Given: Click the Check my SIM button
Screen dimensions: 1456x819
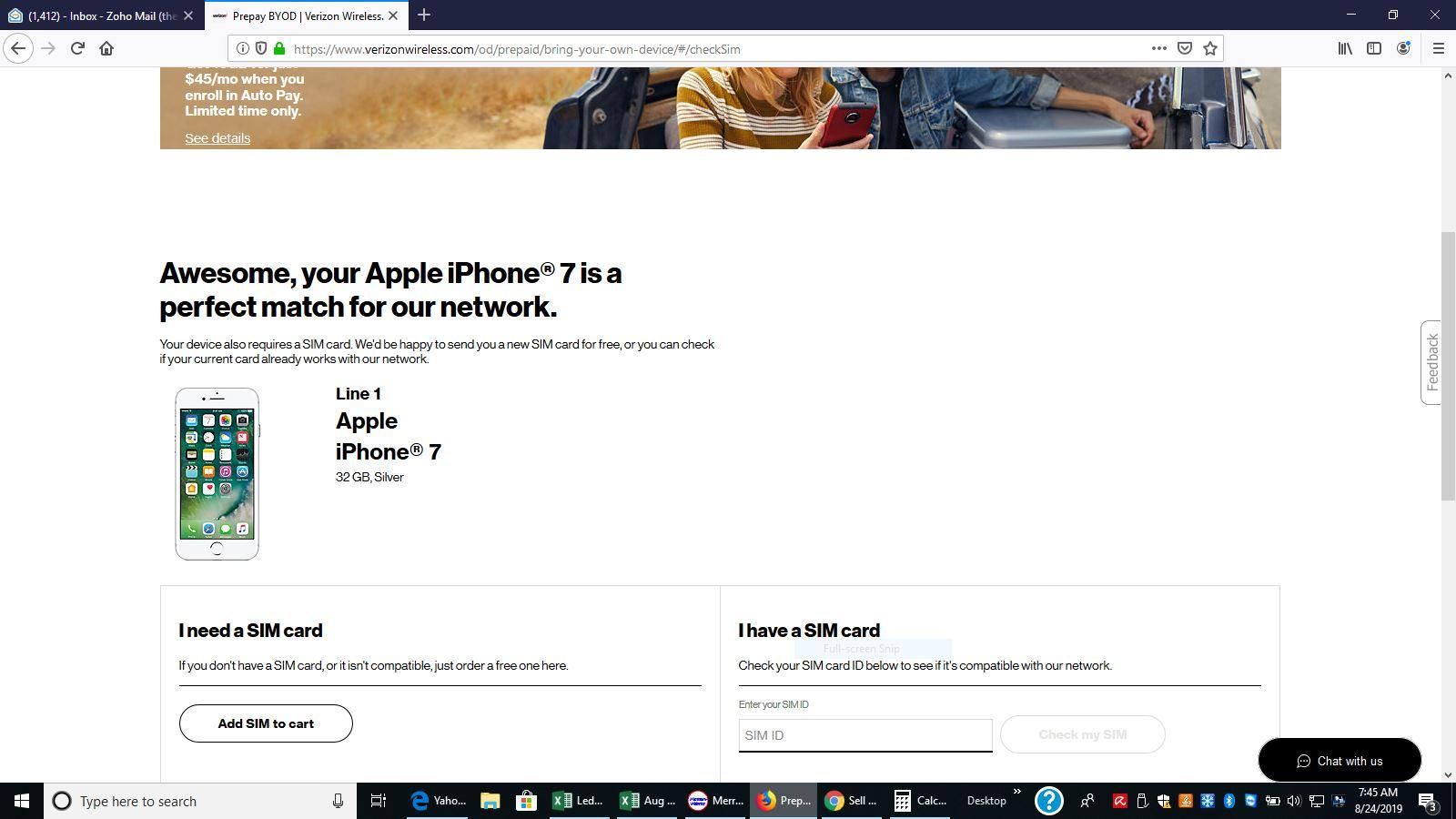Looking at the screenshot, I should point(1082,734).
